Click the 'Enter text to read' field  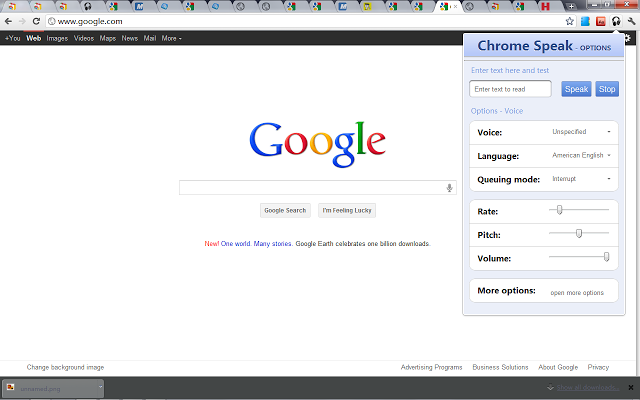pyautogui.click(x=511, y=89)
